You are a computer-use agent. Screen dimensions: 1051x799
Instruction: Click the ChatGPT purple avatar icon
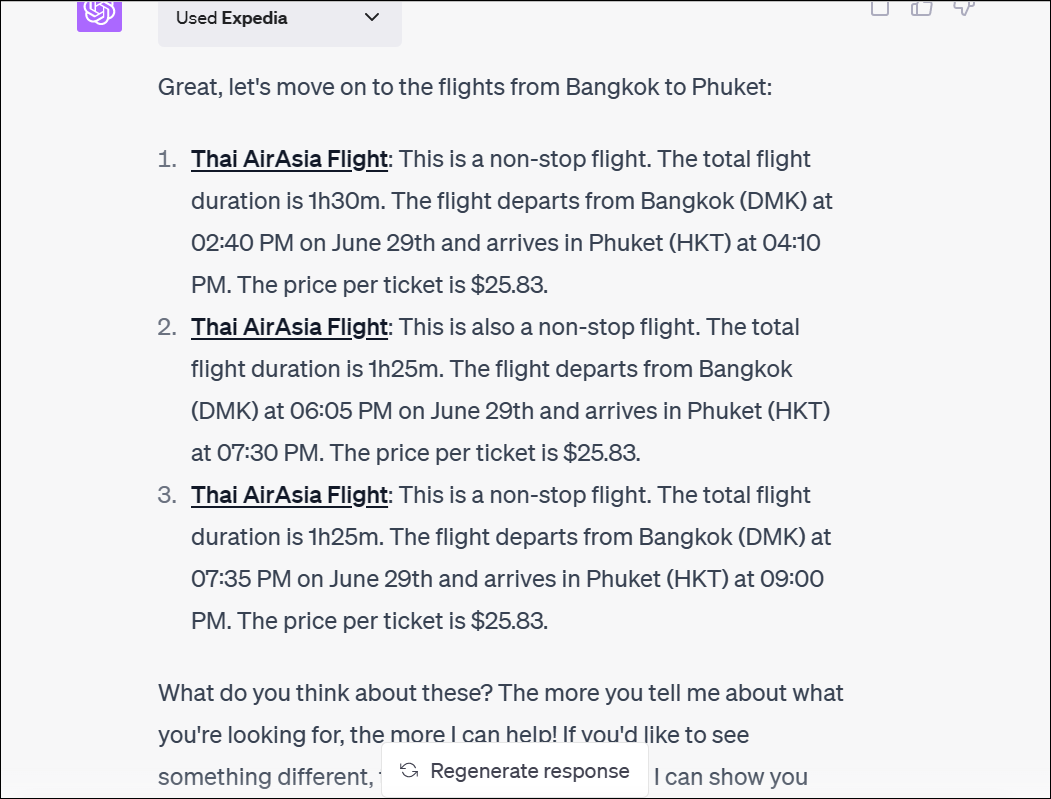99,14
